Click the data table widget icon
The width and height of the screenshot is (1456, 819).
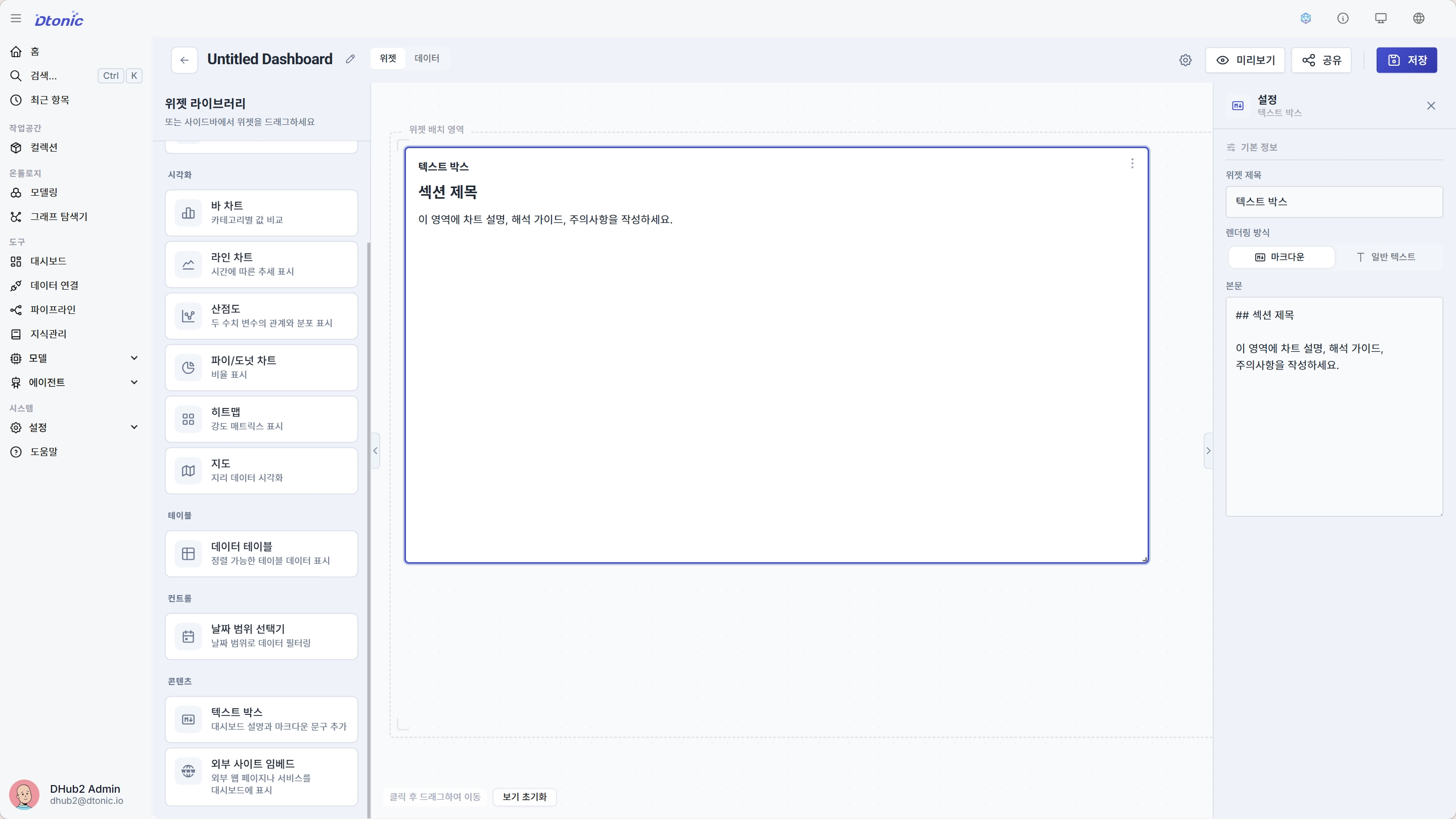[x=188, y=554]
